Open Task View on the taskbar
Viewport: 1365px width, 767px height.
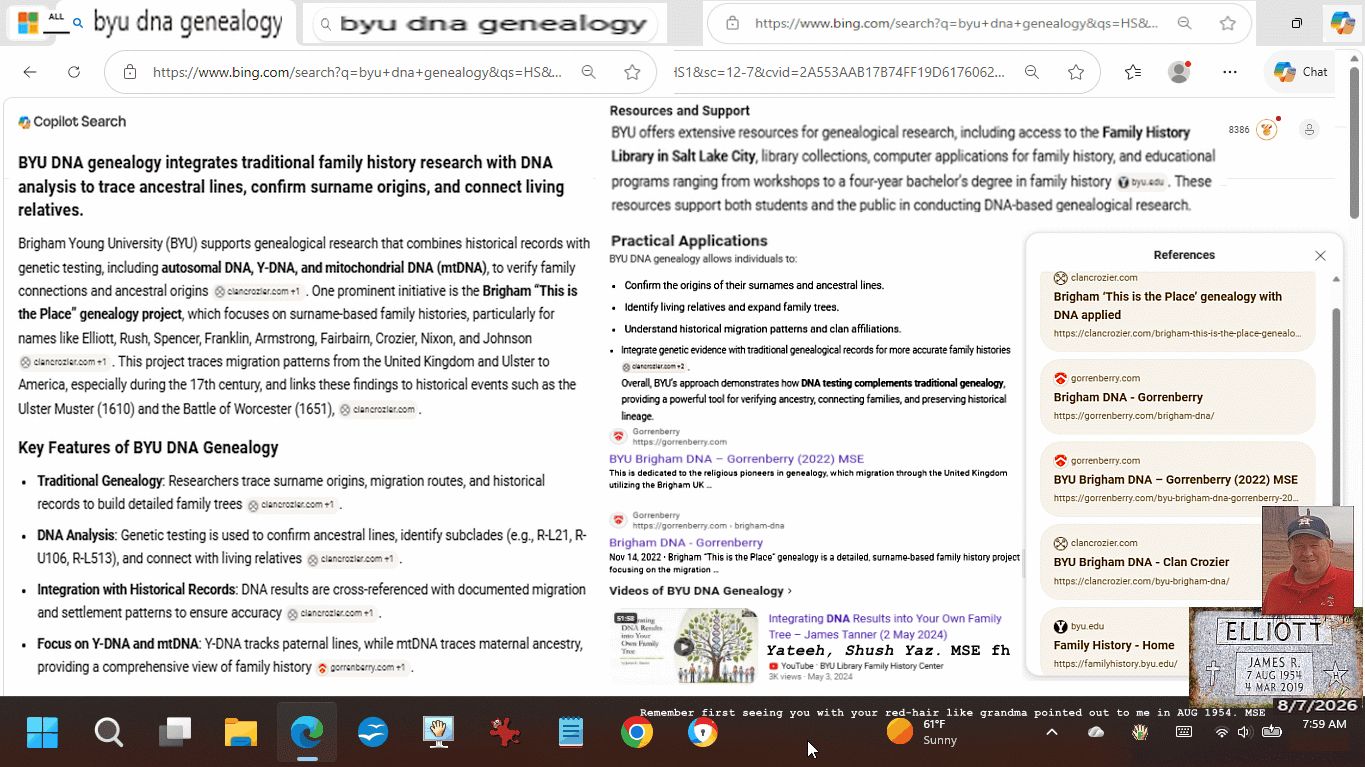175,733
